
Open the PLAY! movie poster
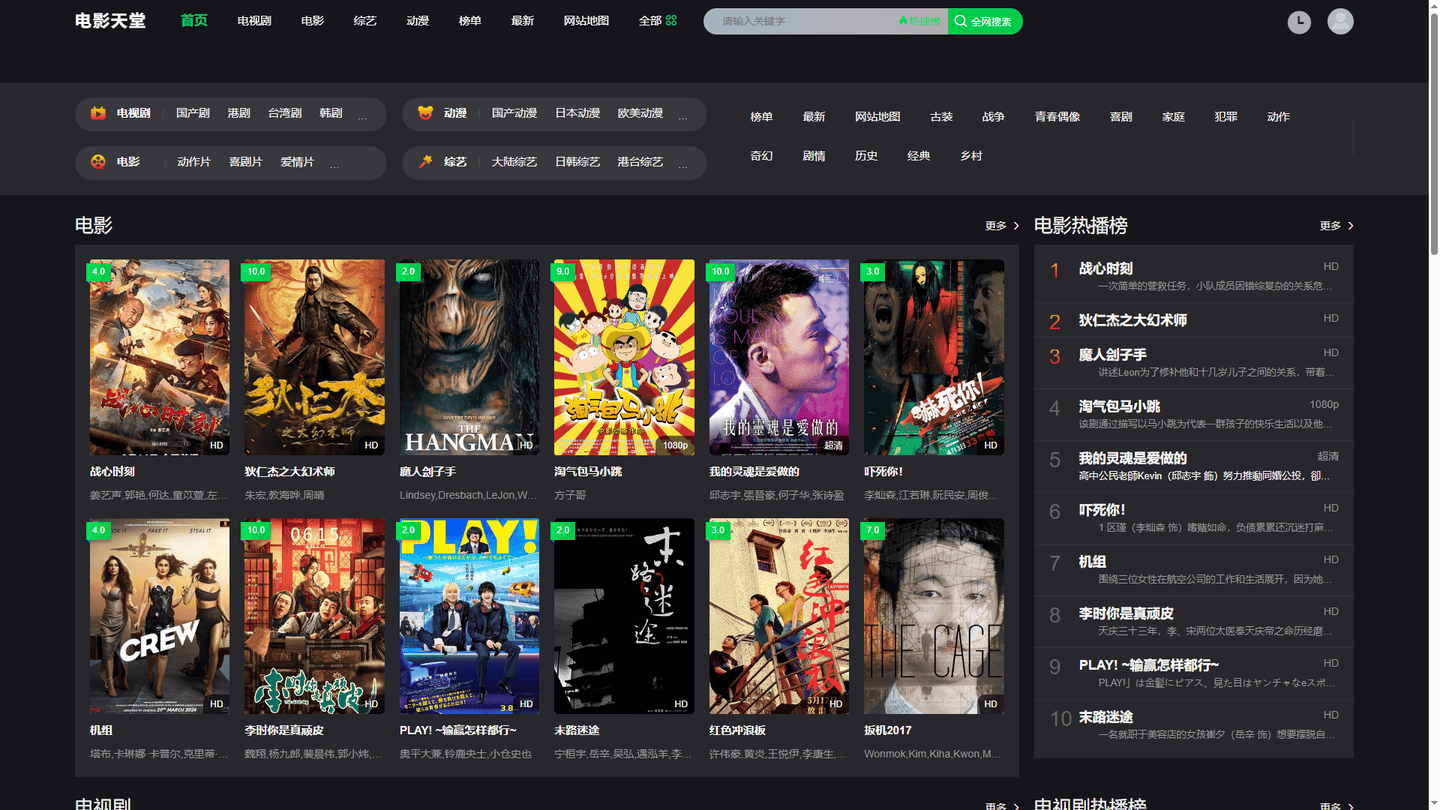click(469, 616)
